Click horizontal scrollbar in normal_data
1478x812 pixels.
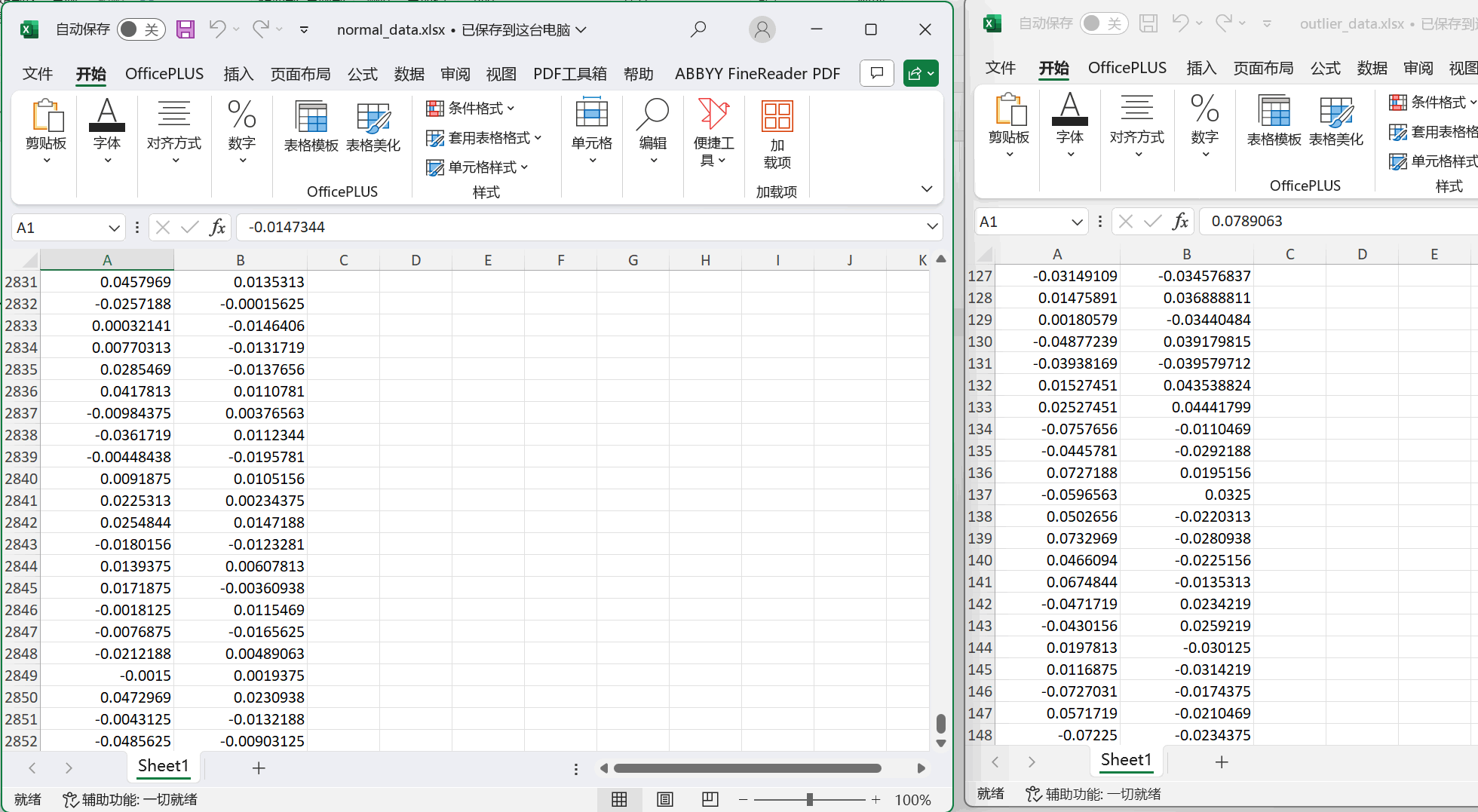[747, 768]
